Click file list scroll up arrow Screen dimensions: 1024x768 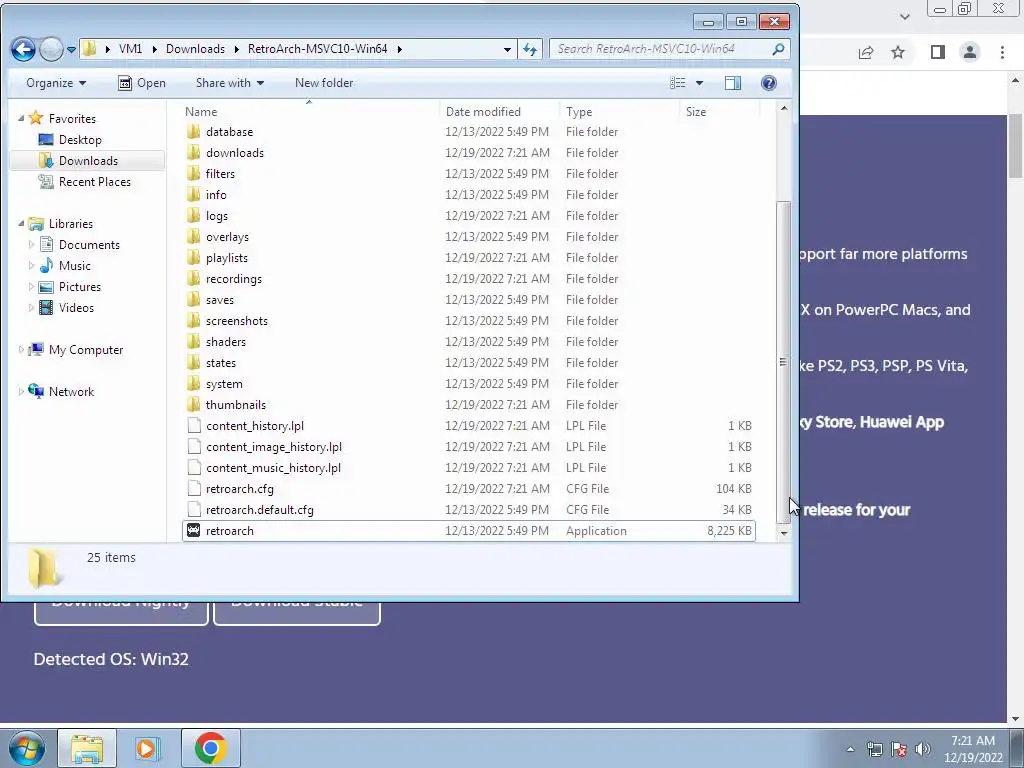click(784, 108)
